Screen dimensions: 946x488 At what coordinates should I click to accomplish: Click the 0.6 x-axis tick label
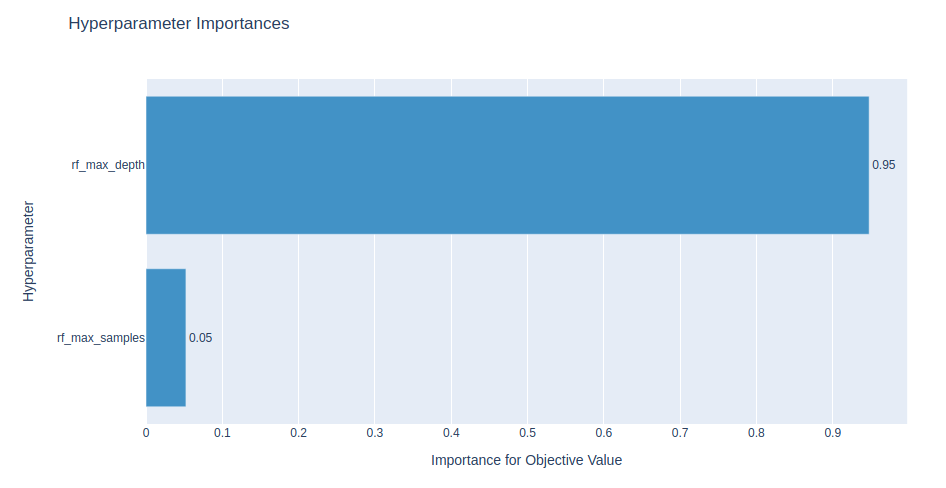pyautogui.click(x=603, y=433)
